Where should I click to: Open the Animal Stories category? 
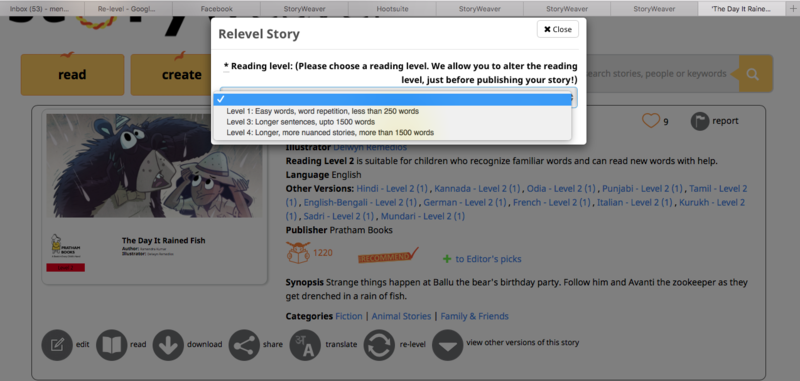tap(401, 316)
